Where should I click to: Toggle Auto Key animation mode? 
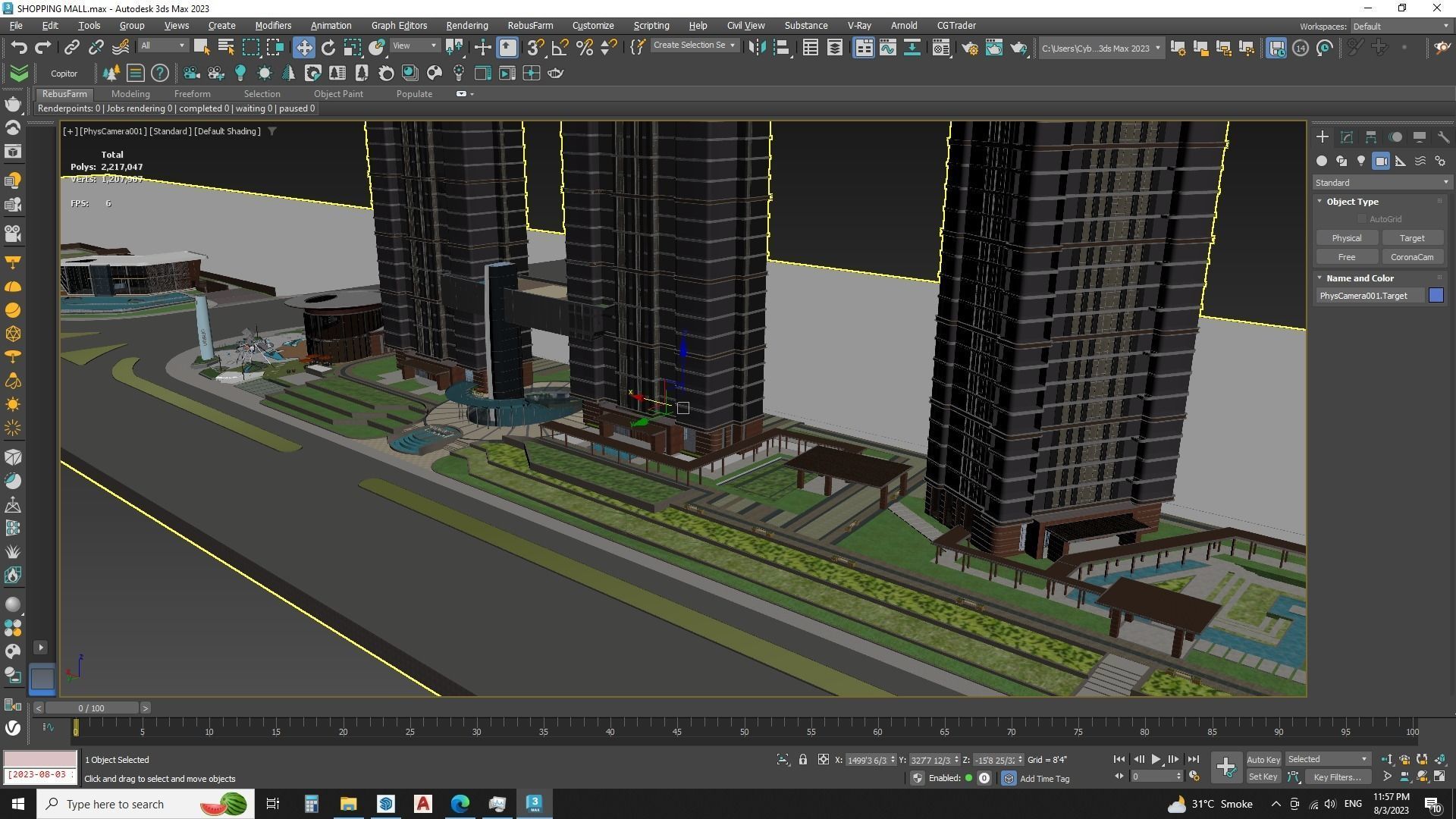pyautogui.click(x=1263, y=759)
